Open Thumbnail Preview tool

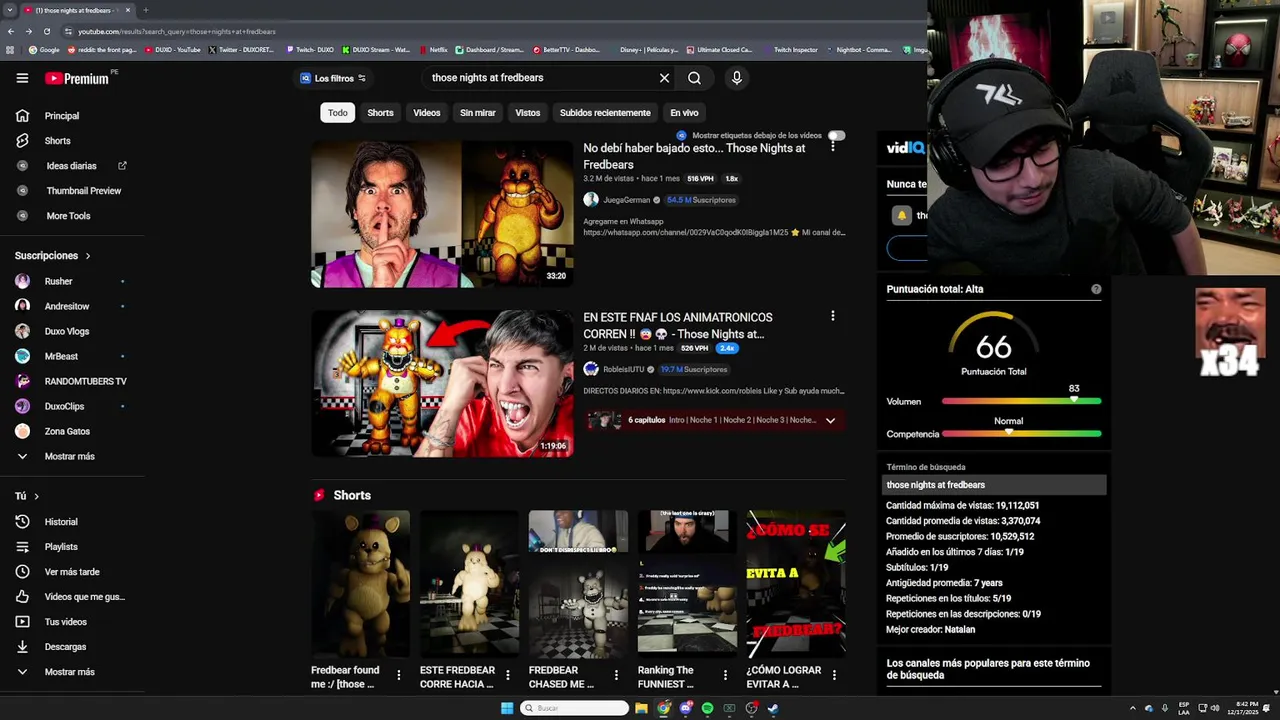click(83, 191)
